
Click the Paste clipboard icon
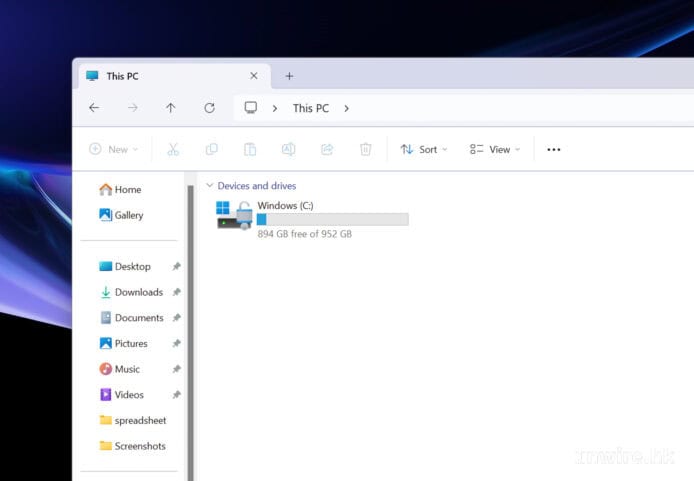(x=250, y=149)
